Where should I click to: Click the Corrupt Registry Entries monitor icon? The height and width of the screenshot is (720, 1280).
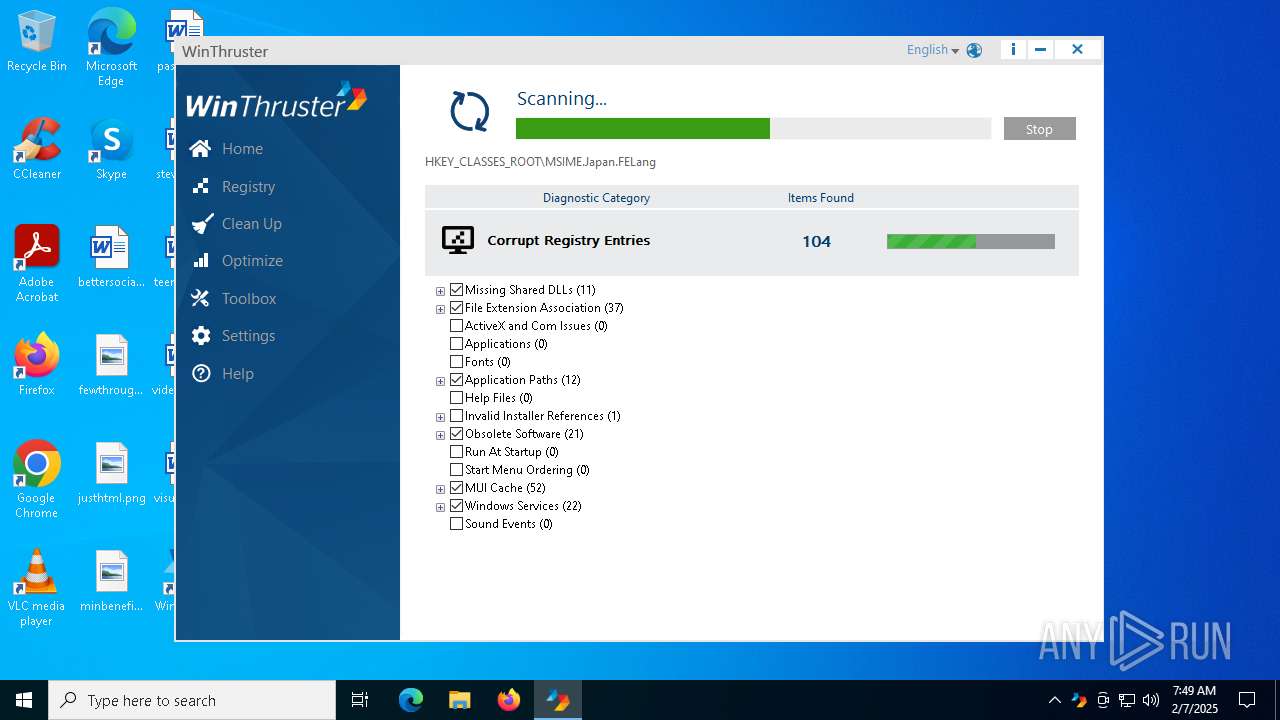(458, 240)
